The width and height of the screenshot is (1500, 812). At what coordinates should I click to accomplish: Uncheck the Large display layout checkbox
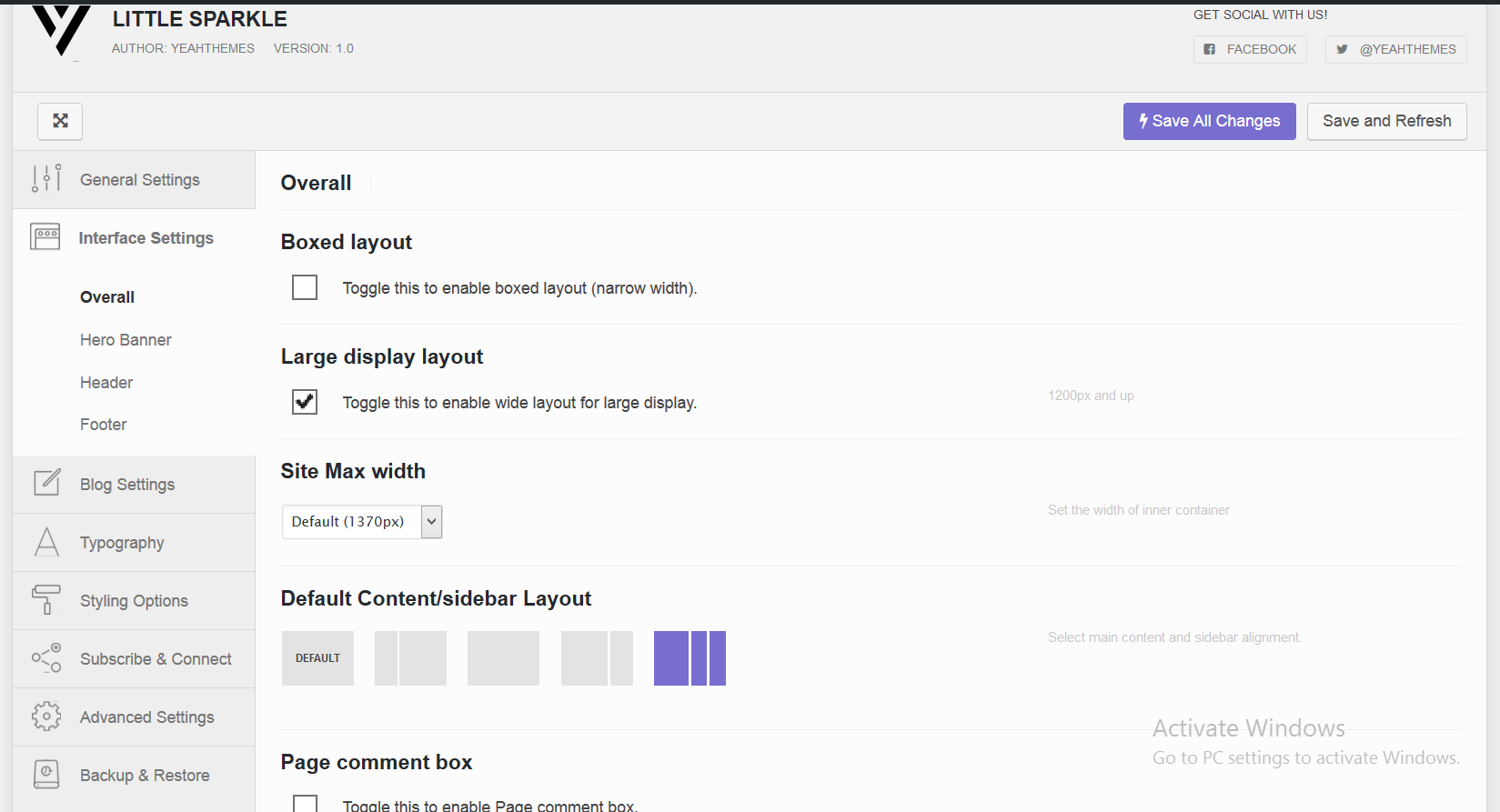[x=305, y=402]
